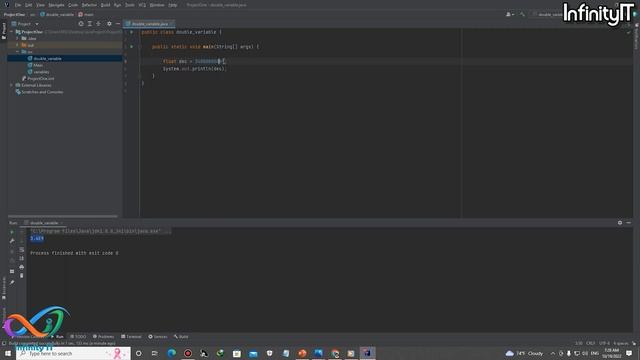Open user account dropdown in toolbar
Image resolution: width=640 pixels, height=360 pixels.
510,14
